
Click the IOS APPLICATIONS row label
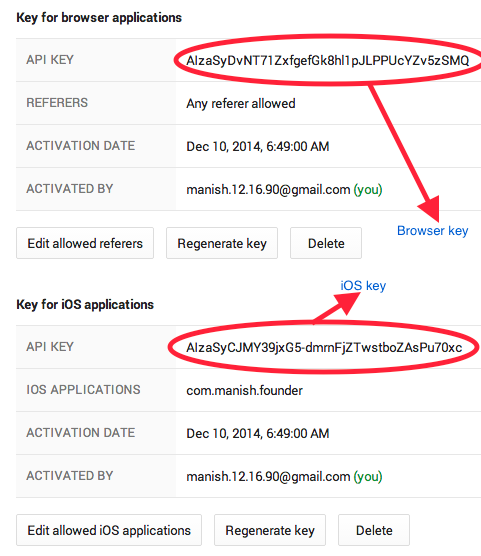click(x=83, y=390)
